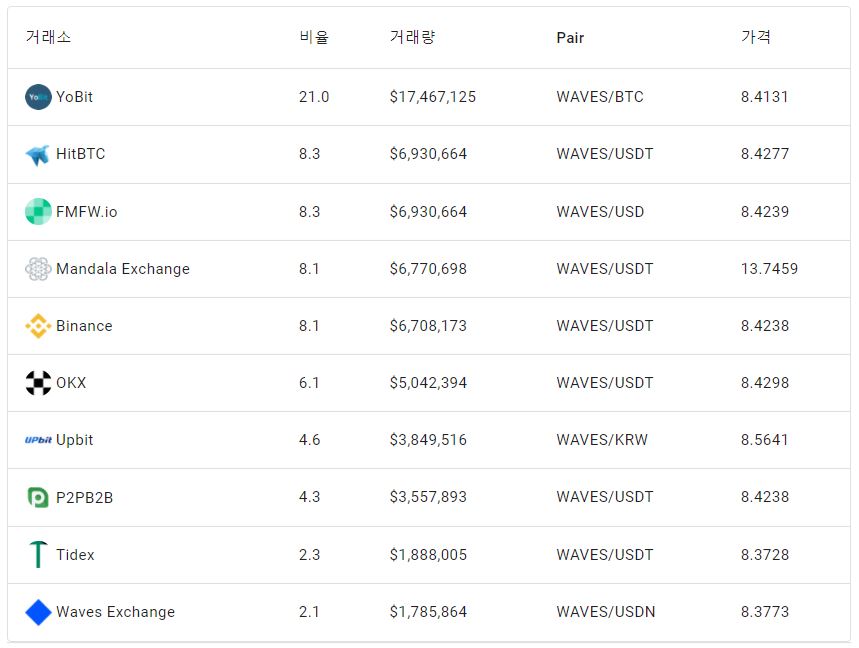
Task: Sort by the 거래량 column header
Action: click(413, 37)
